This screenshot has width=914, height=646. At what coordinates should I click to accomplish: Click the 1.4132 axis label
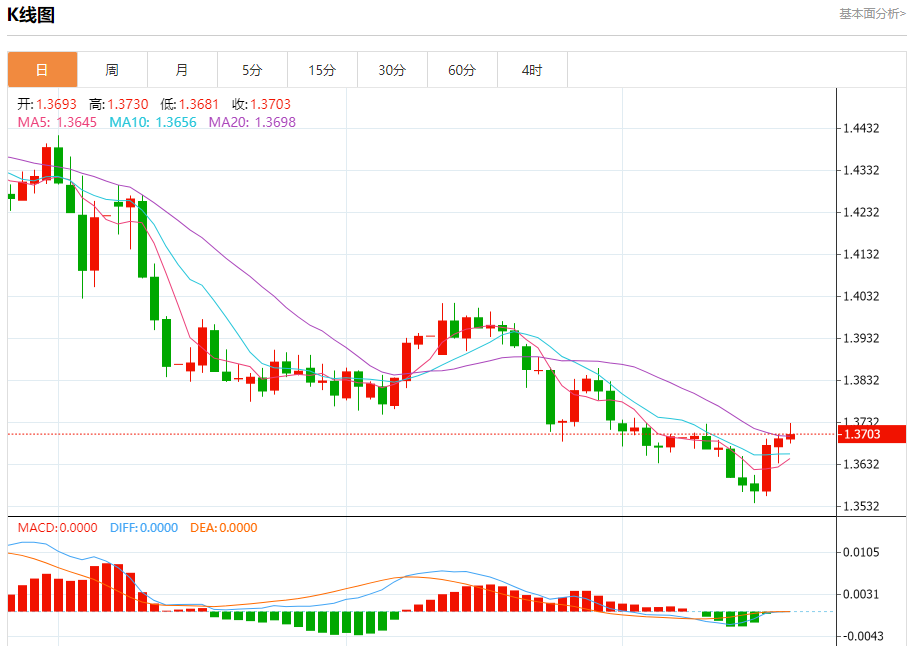861,254
